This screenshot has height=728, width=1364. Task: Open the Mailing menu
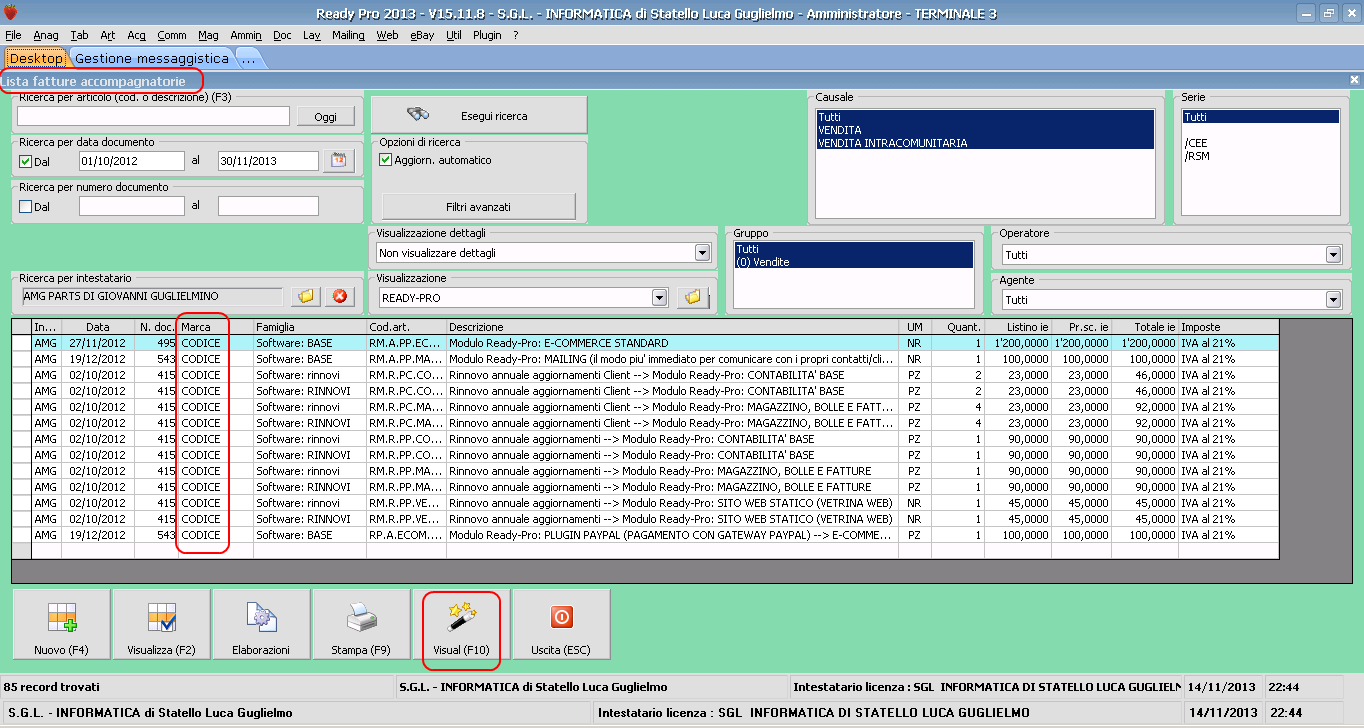(348, 35)
